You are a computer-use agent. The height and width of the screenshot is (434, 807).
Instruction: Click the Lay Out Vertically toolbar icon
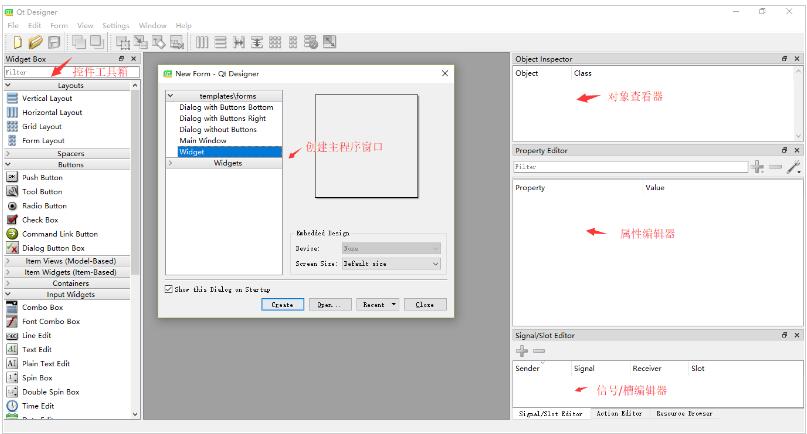220,42
